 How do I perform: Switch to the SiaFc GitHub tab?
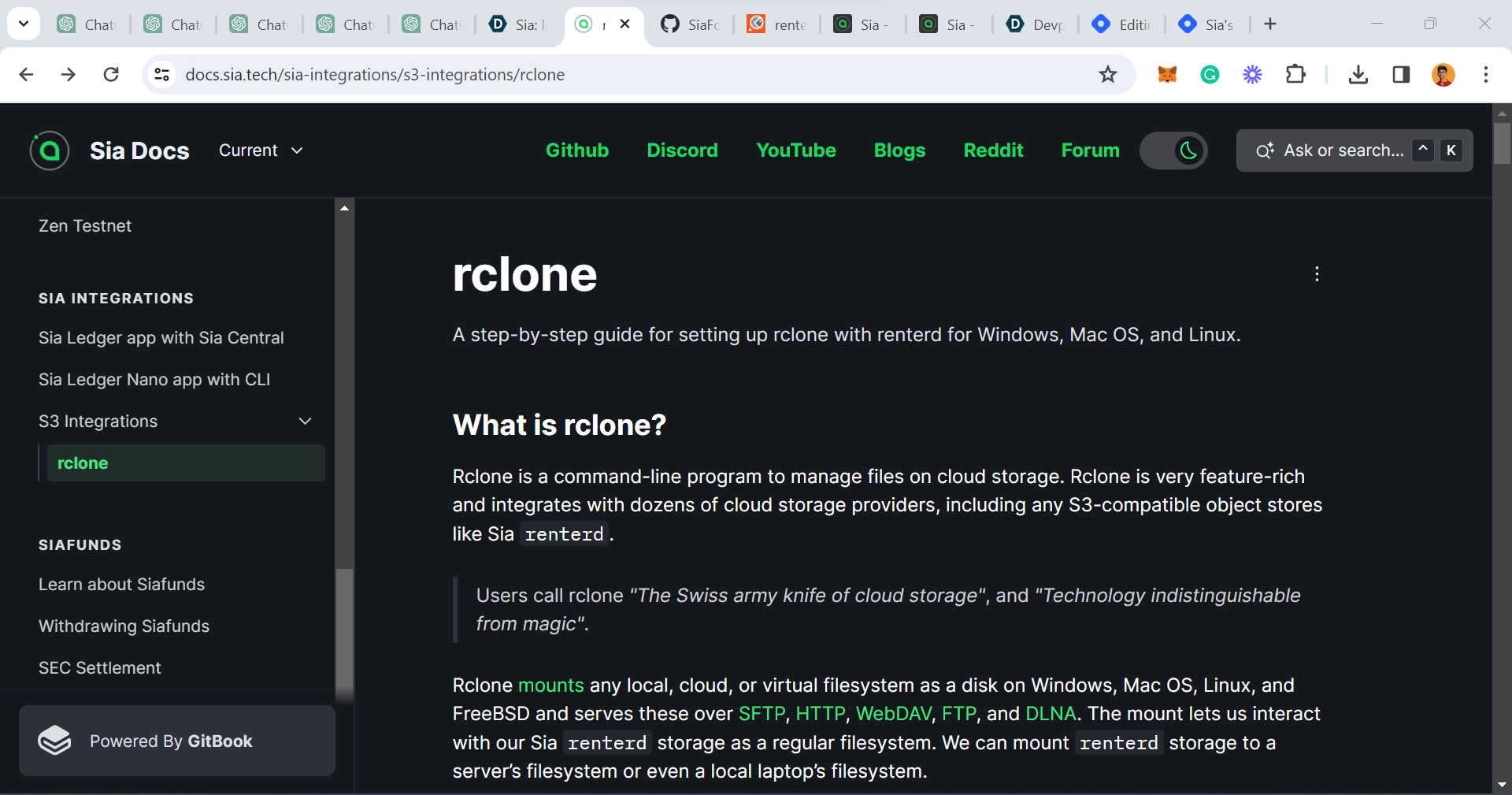[x=691, y=24]
